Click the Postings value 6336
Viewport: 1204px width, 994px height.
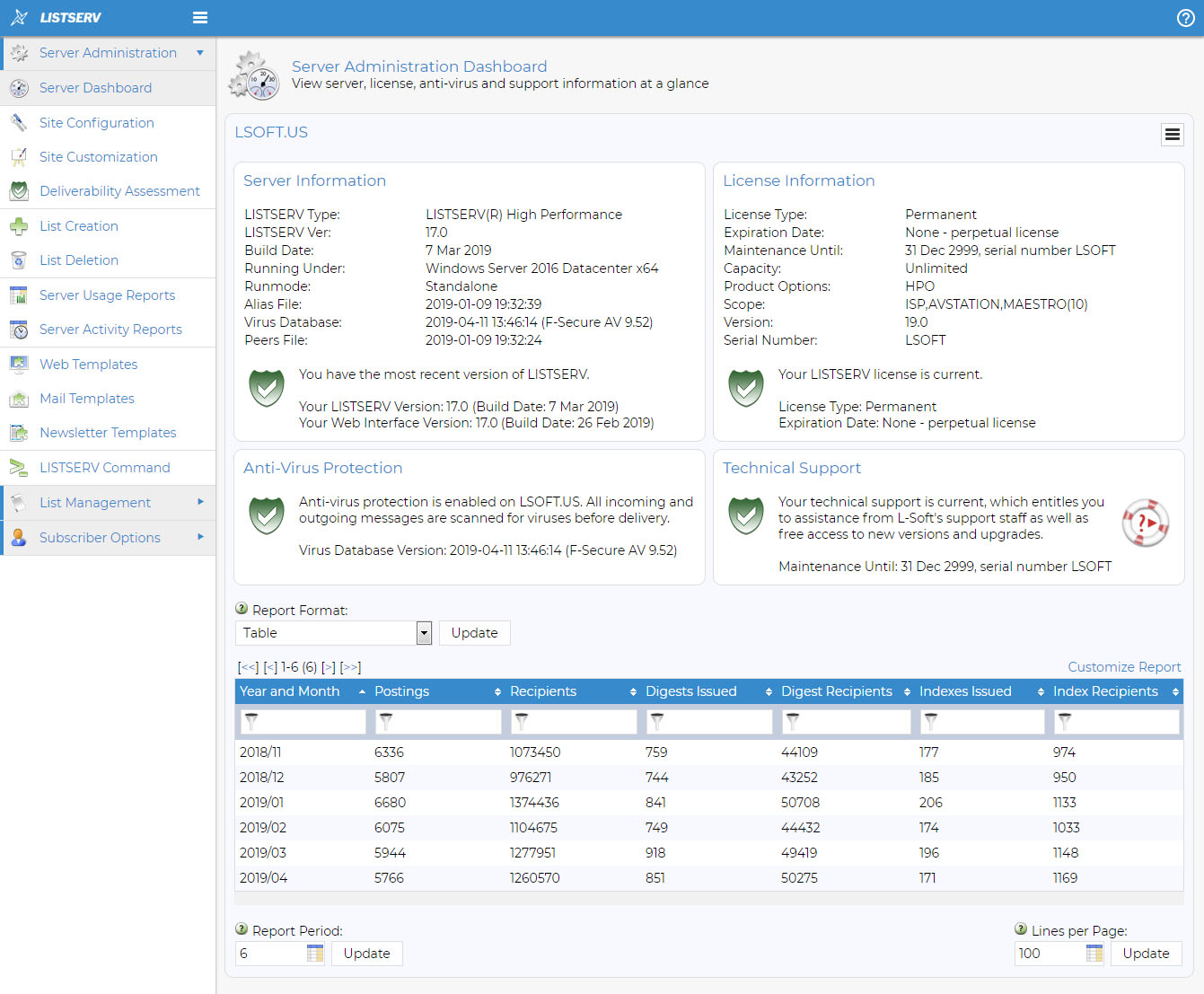tap(389, 752)
